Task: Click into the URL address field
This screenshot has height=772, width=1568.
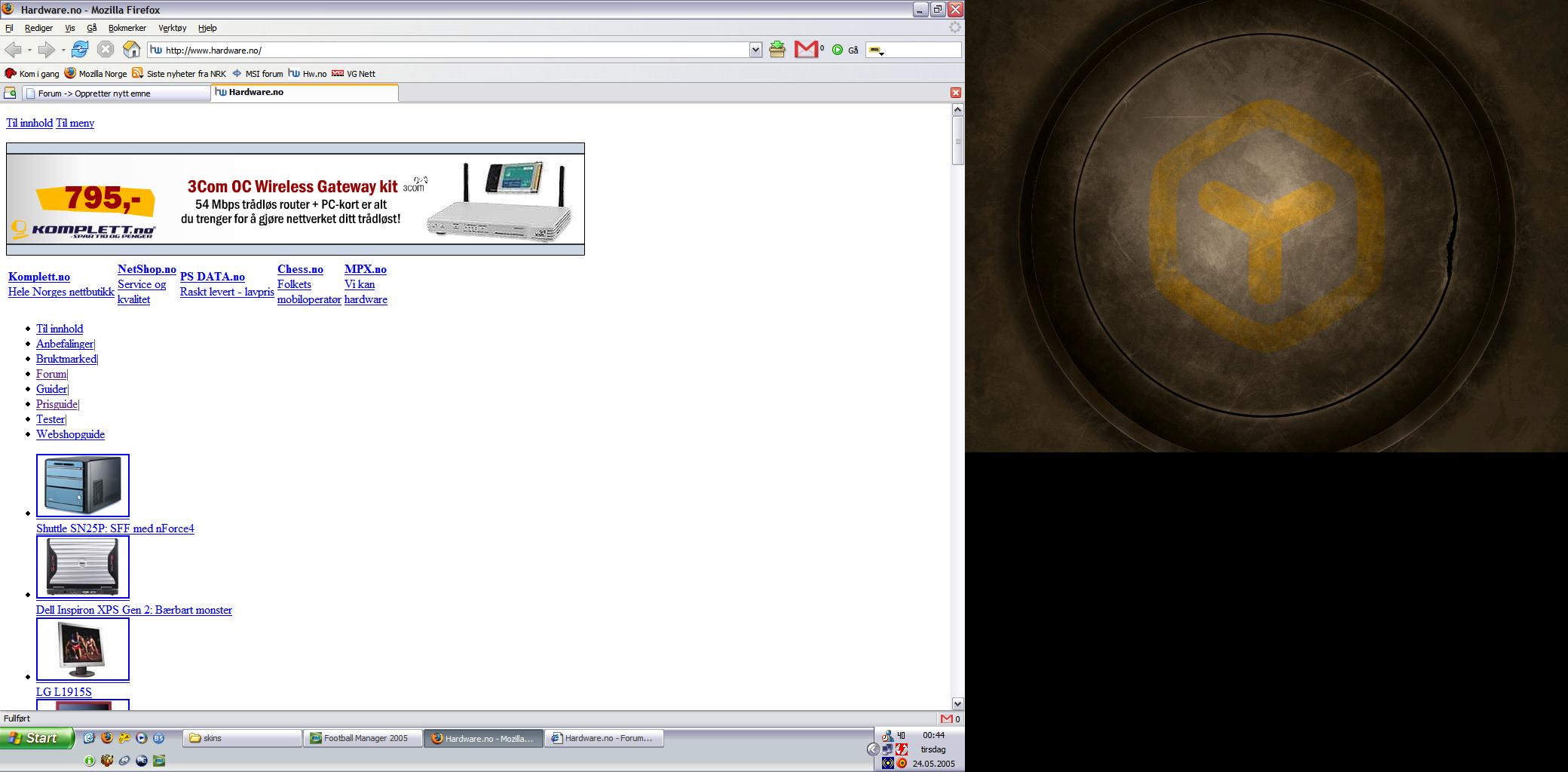Action: (456, 50)
